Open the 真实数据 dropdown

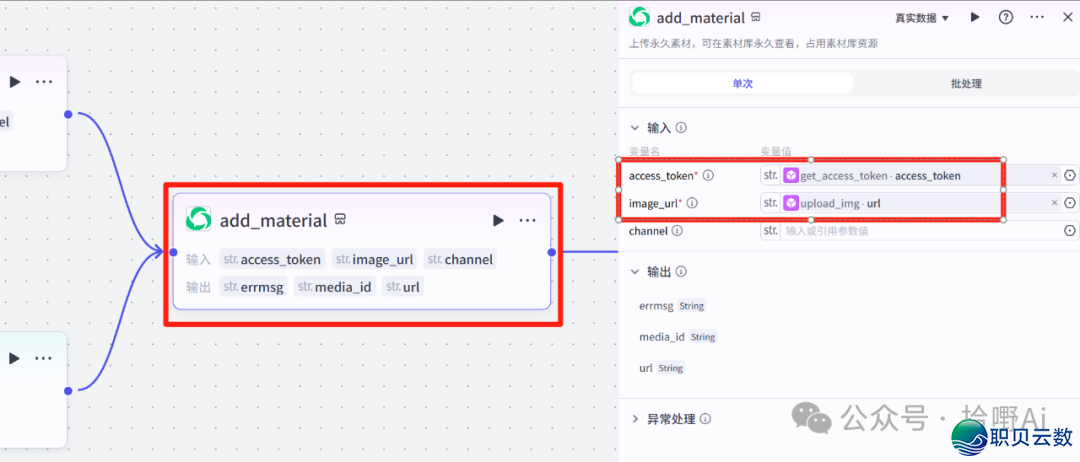(x=922, y=17)
